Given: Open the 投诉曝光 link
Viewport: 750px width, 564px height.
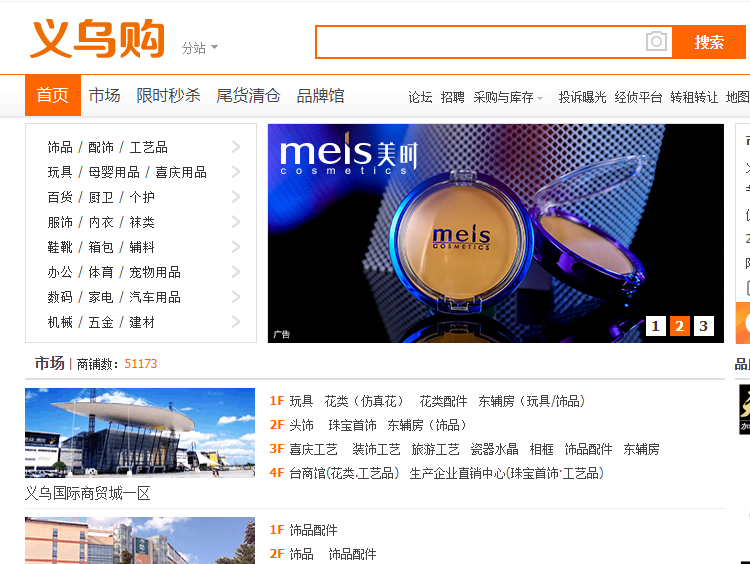Looking at the screenshot, I should click(x=582, y=97).
